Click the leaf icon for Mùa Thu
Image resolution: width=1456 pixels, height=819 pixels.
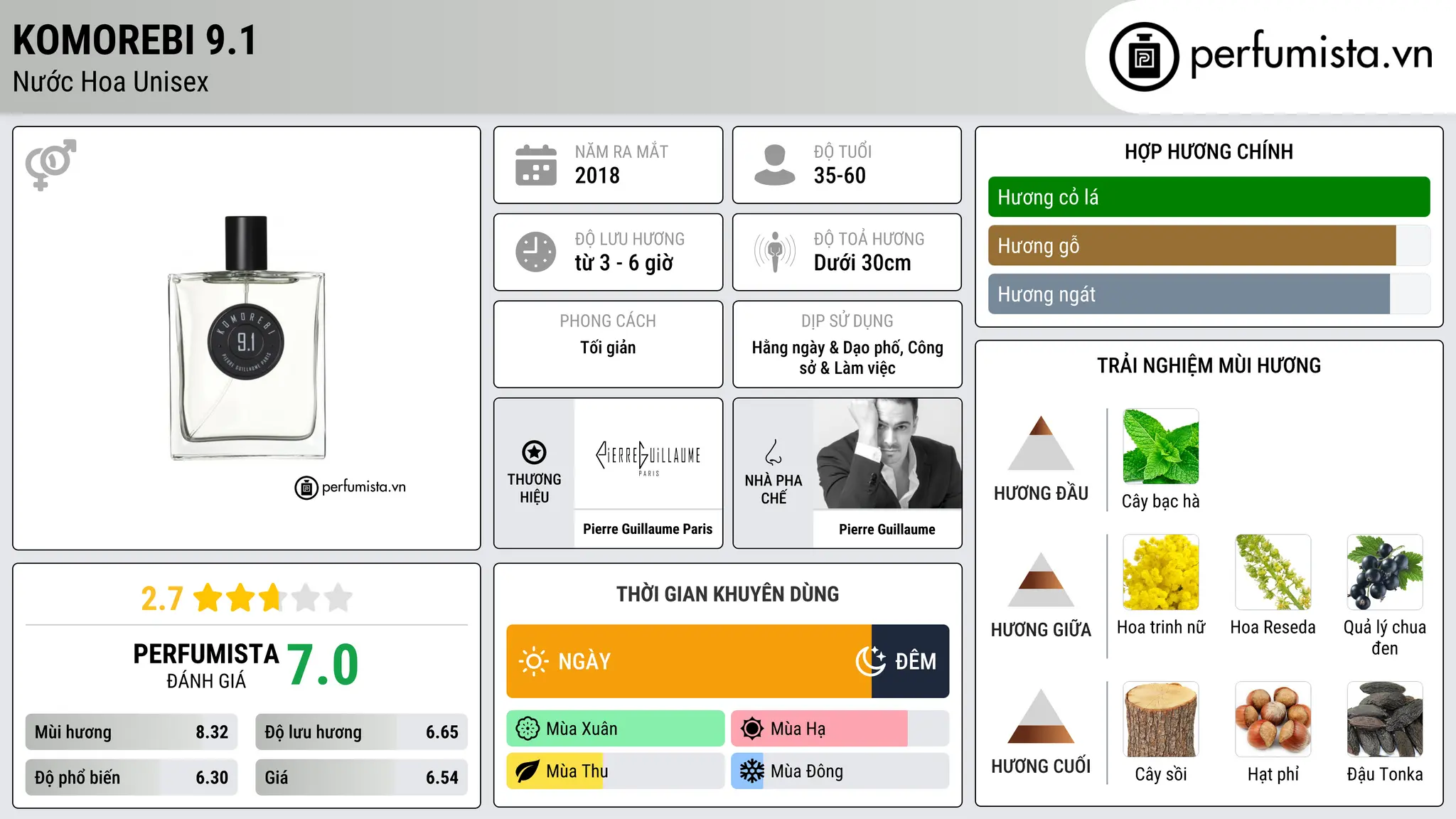[x=528, y=771]
